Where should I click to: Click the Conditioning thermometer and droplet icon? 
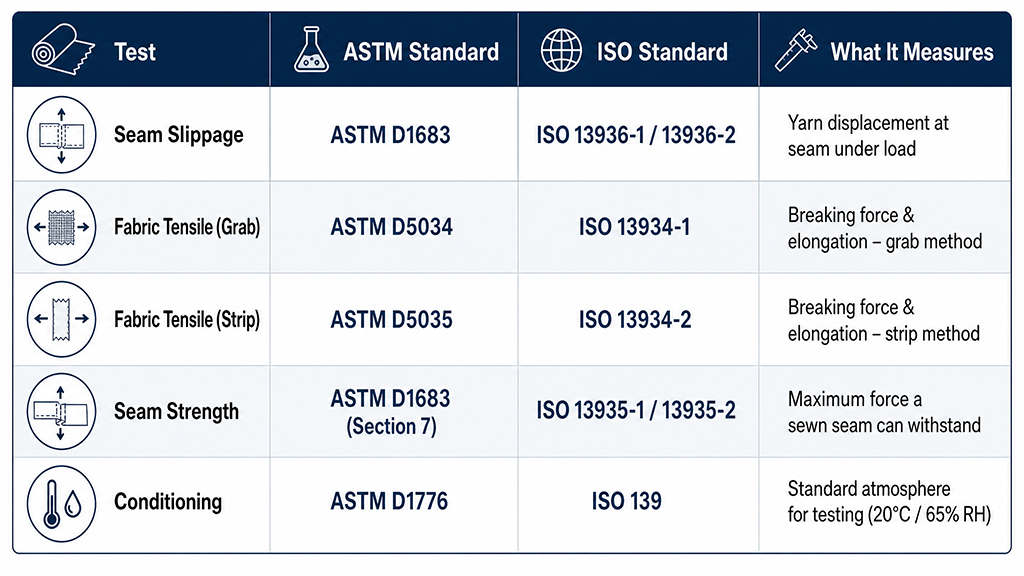[61, 504]
